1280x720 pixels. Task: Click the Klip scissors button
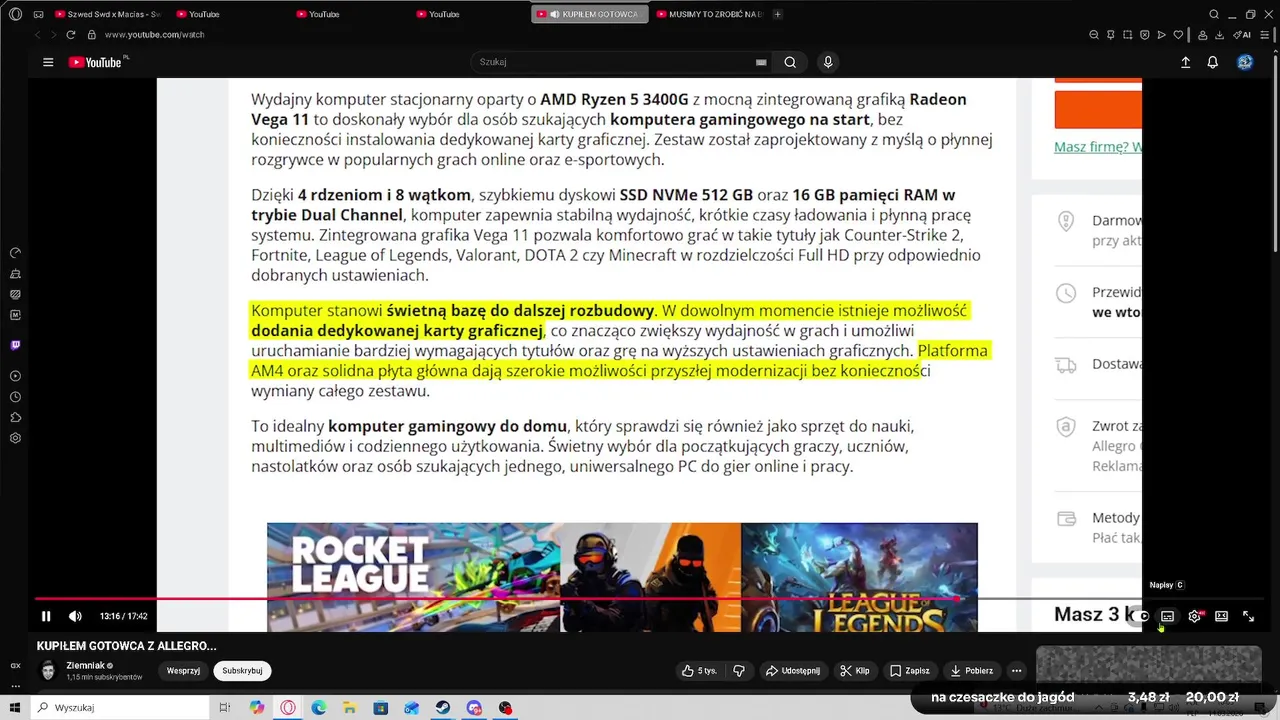click(x=855, y=671)
